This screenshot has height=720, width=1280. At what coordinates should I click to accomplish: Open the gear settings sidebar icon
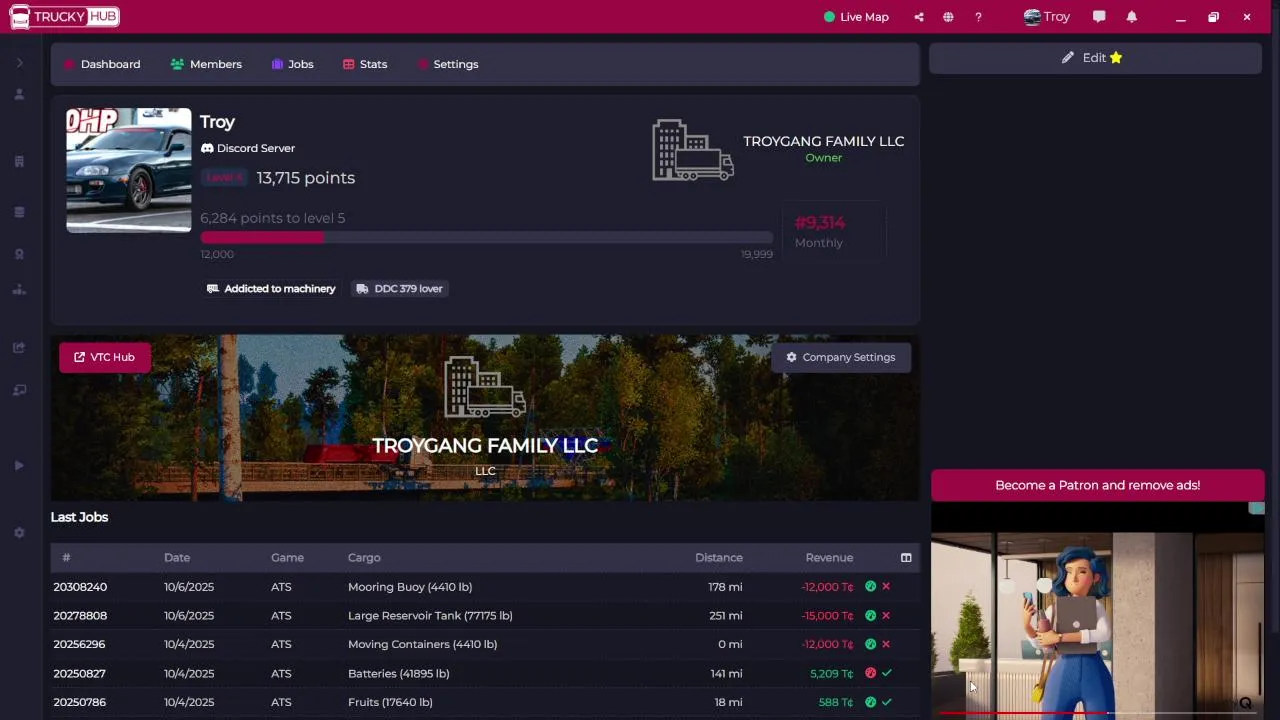tap(19, 533)
